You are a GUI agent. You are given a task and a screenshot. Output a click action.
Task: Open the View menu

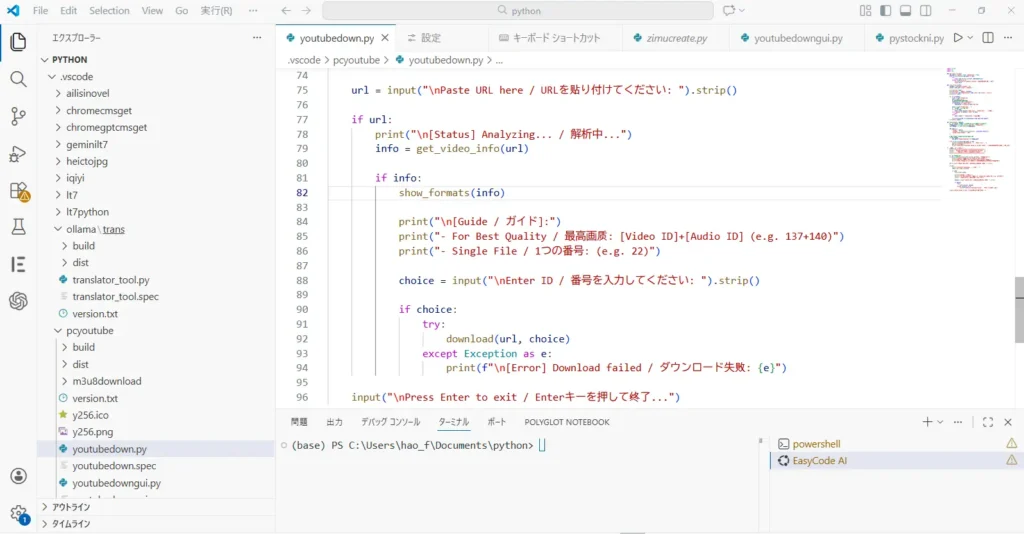tap(152, 10)
